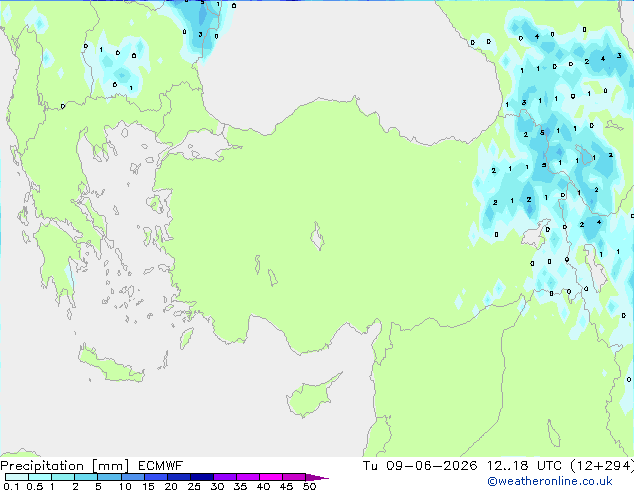Screen dimensions: 634x490
Task: Click the legend scale label "35"
Action: (240, 486)
